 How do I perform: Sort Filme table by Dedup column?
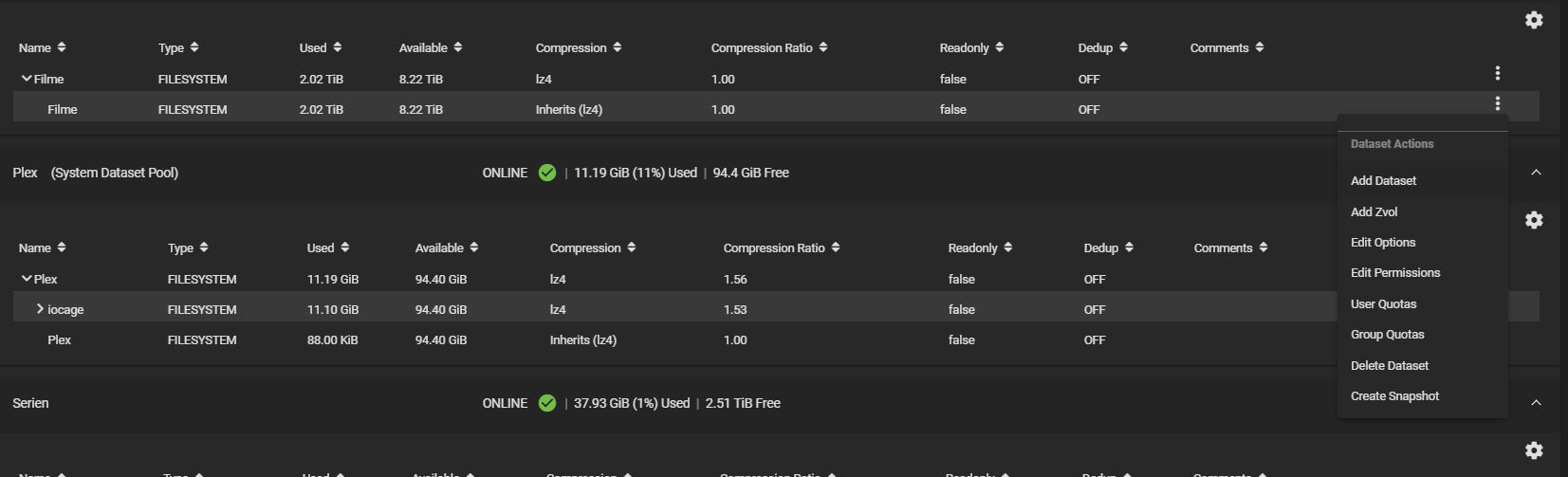coord(1103,47)
